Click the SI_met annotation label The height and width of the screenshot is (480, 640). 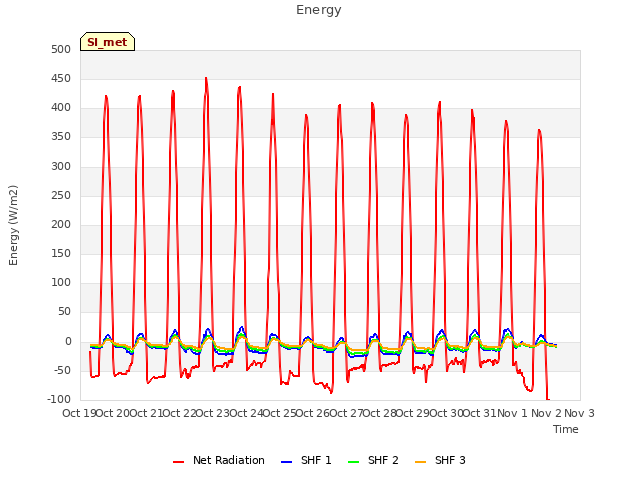tap(107, 42)
